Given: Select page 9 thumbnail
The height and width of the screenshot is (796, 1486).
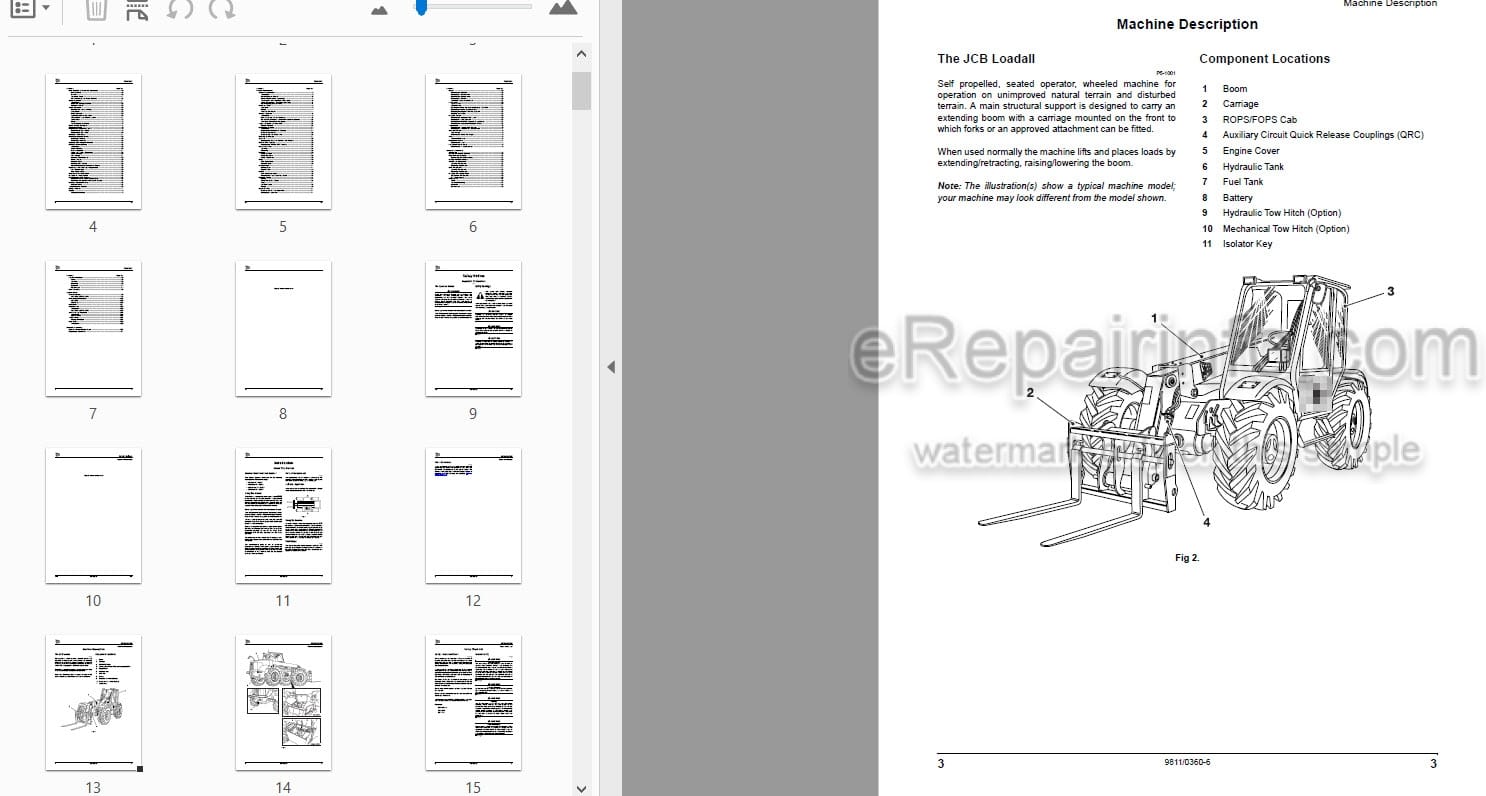Looking at the screenshot, I should (x=473, y=328).
